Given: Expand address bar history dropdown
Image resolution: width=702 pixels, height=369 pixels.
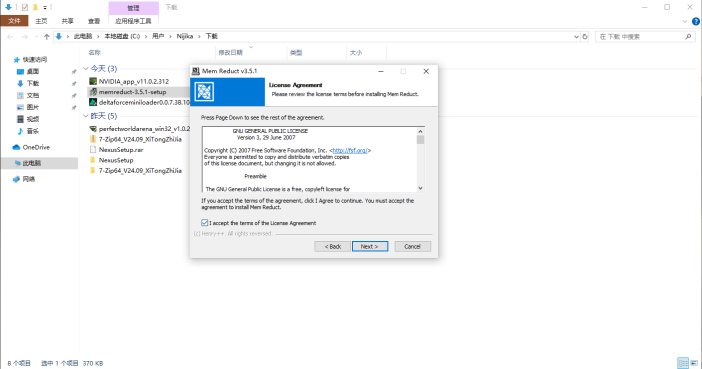Looking at the screenshot, I should pyautogui.click(x=576, y=37).
